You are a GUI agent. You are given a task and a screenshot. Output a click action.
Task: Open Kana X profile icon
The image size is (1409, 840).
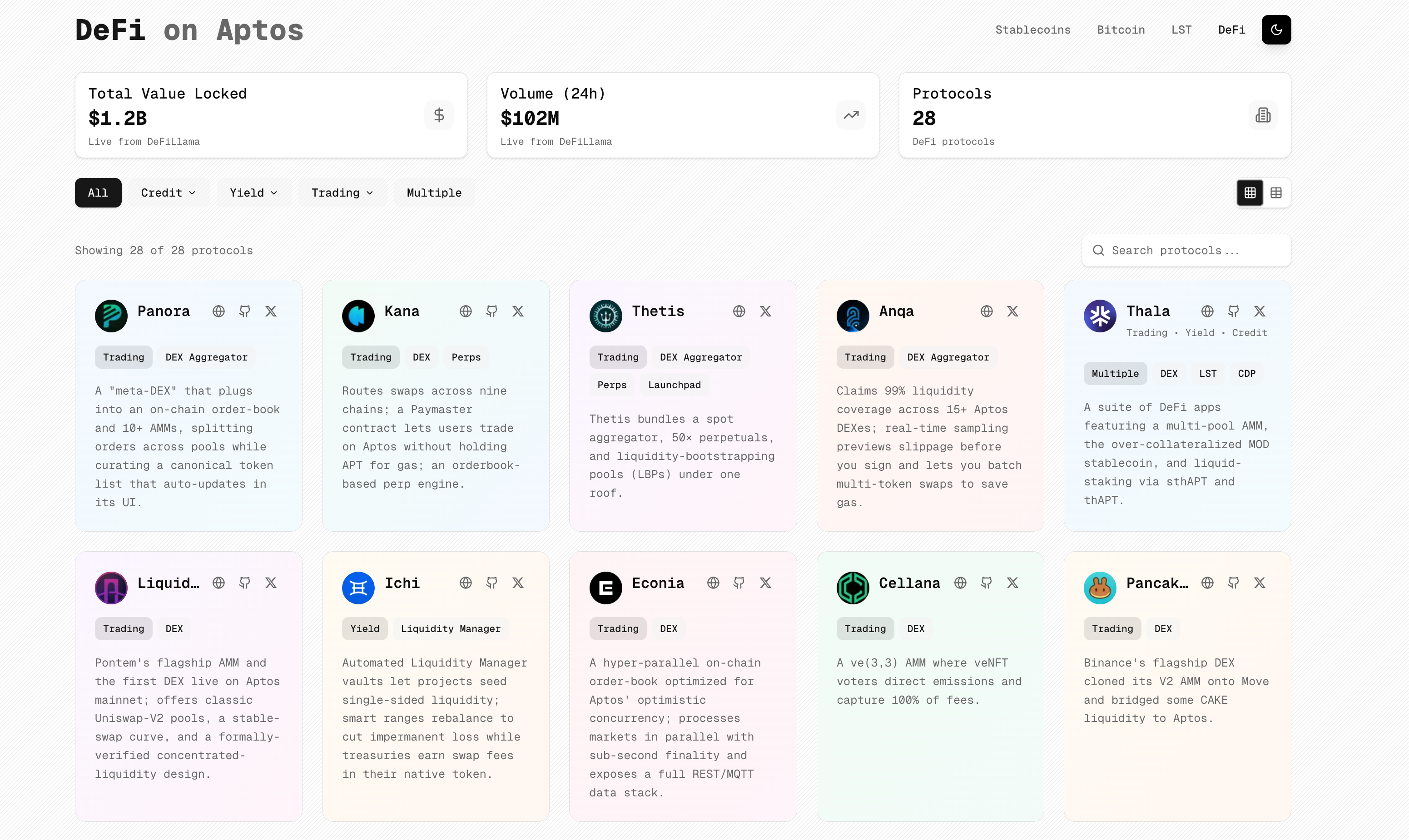[518, 311]
